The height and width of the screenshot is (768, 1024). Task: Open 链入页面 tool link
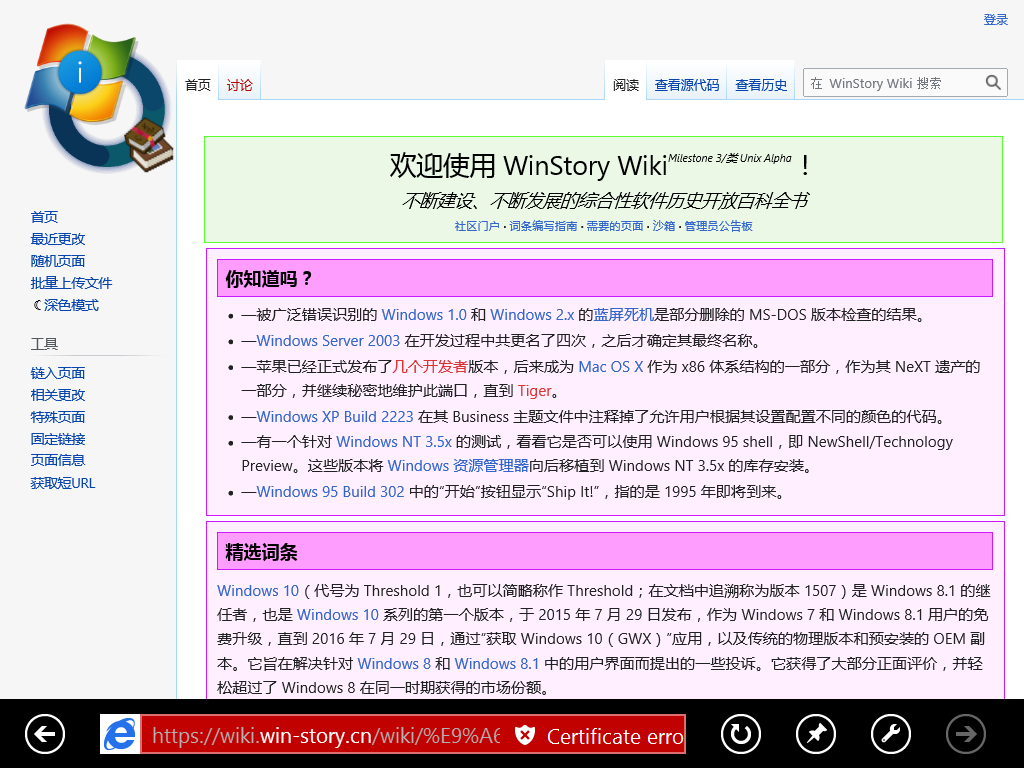57,373
